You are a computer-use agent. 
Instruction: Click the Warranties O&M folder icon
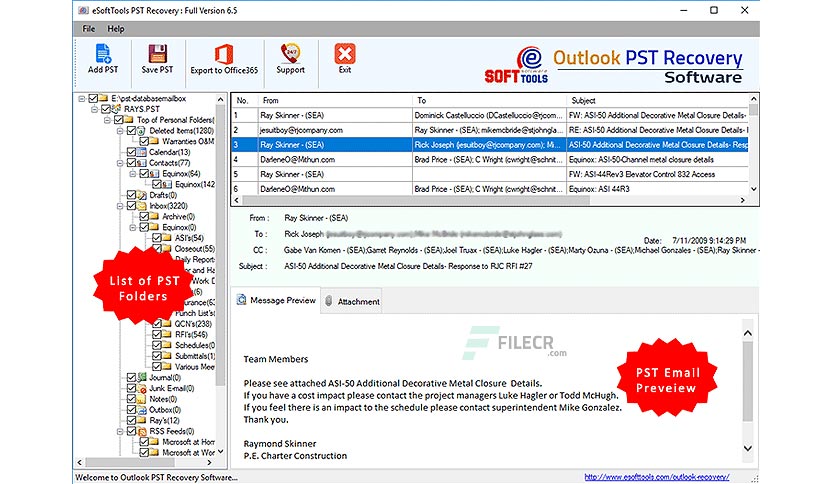coord(154,141)
